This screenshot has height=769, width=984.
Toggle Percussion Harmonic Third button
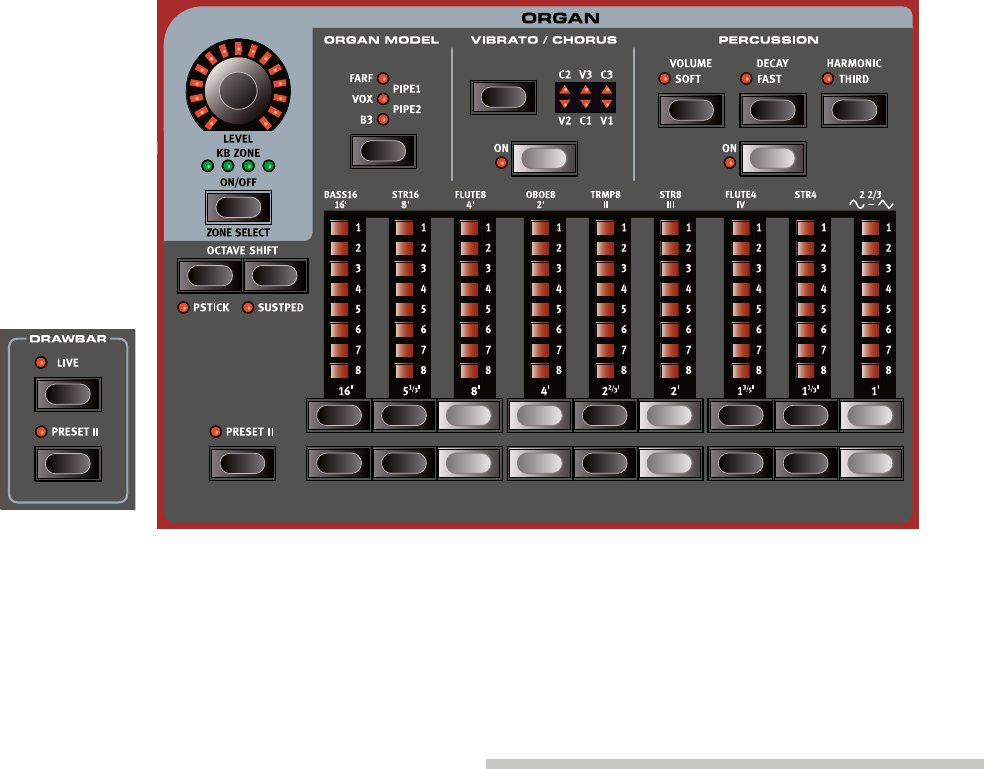pyautogui.click(x=854, y=110)
